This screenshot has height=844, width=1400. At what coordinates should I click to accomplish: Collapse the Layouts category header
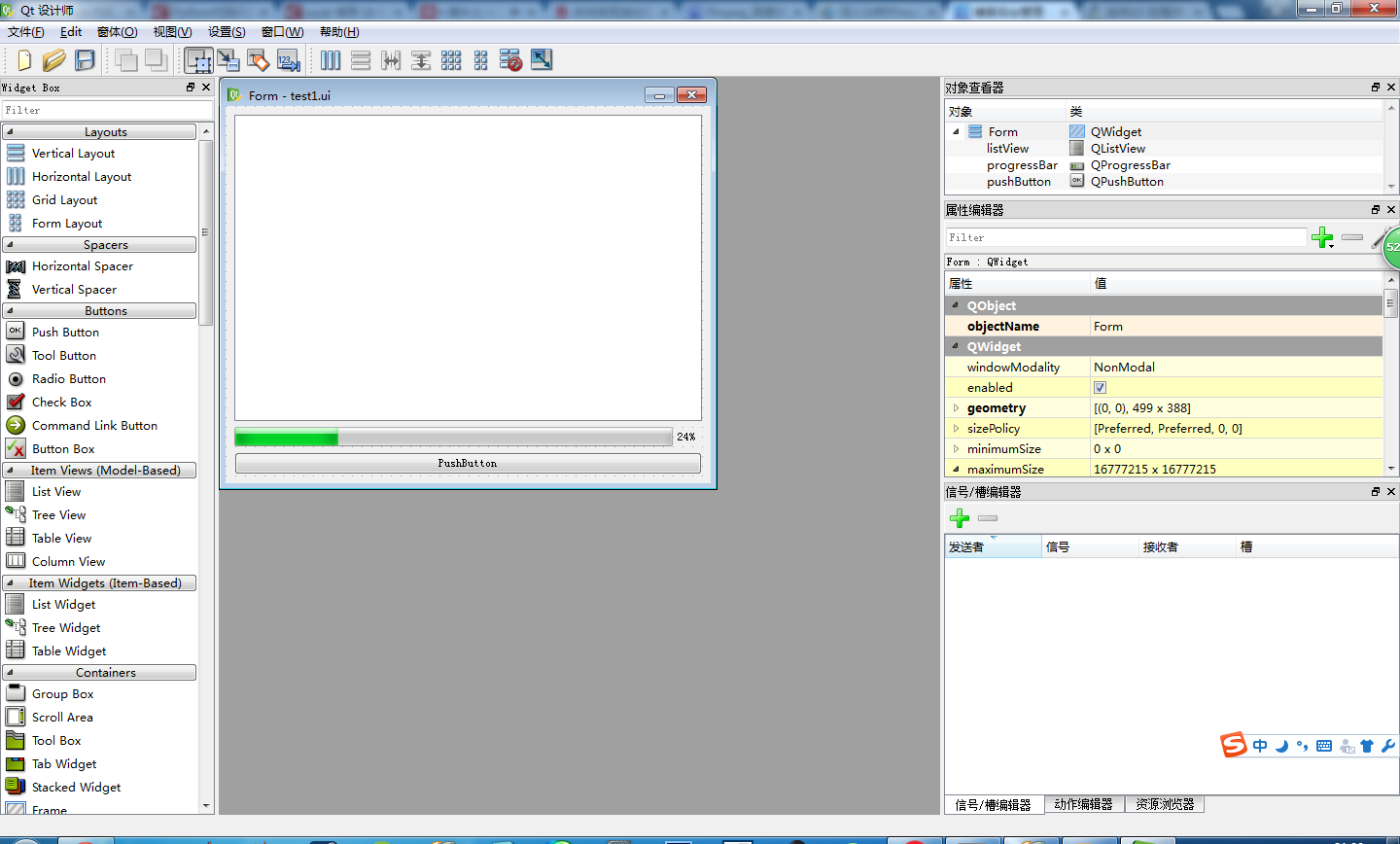click(99, 131)
